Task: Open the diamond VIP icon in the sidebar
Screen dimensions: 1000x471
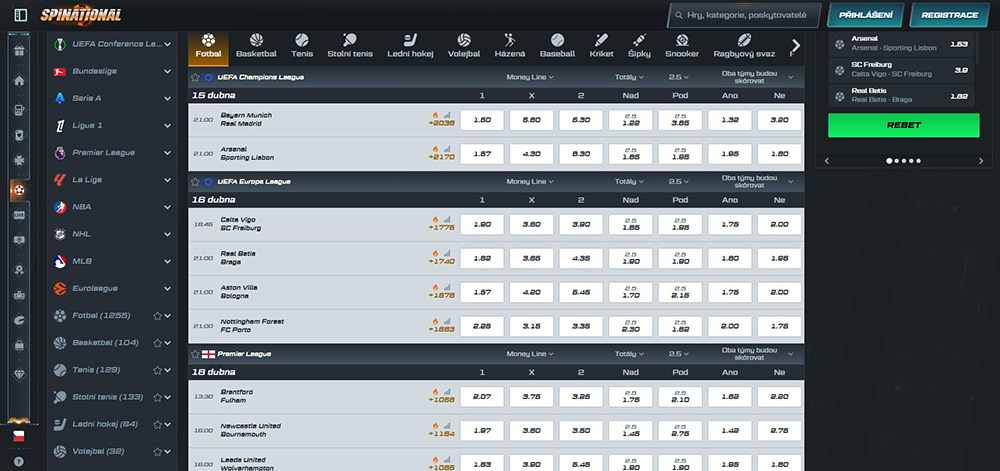Action: pyautogui.click(x=19, y=375)
